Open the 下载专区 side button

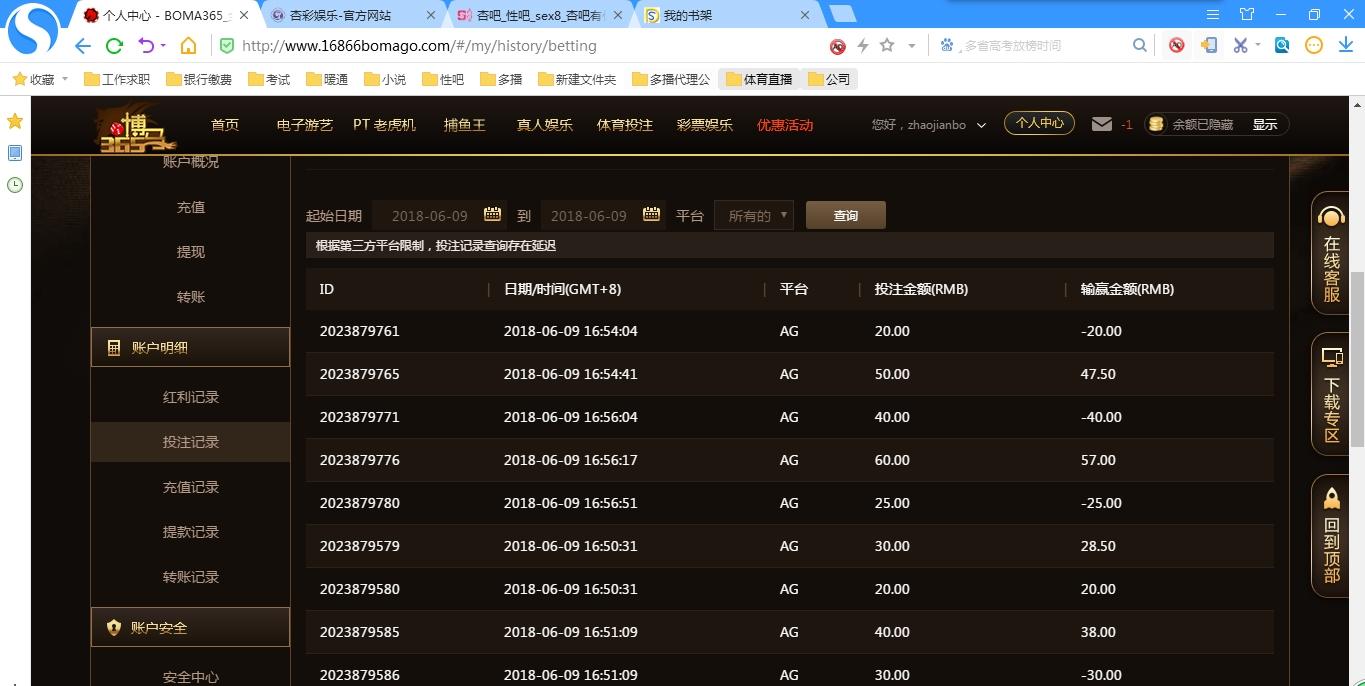[1331, 394]
